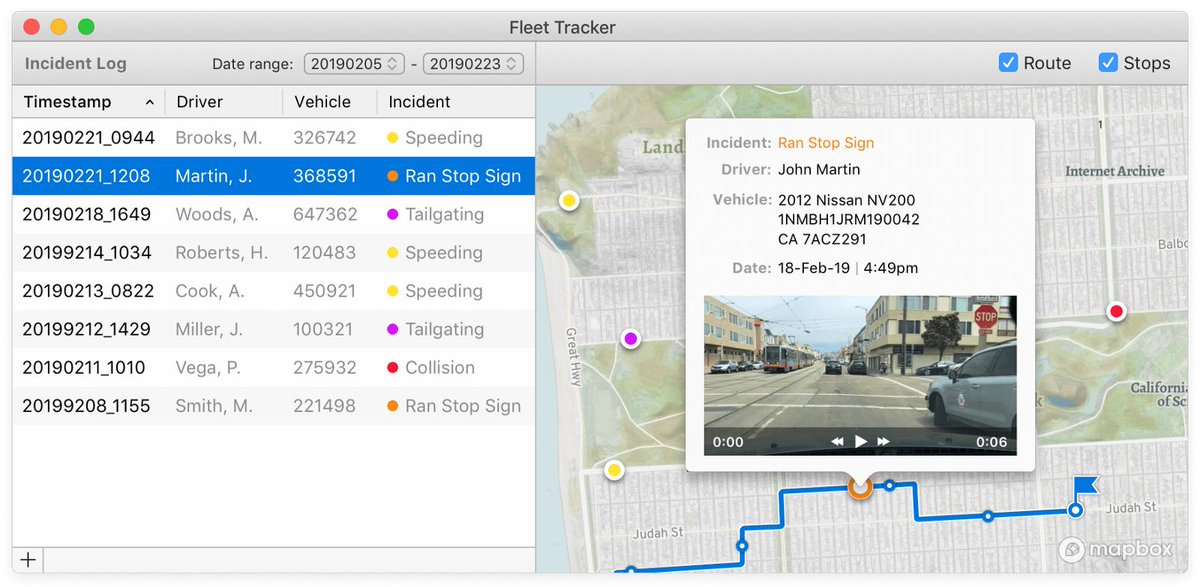Click Ran Stop Sign in Smith's row

tap(463, 406)
